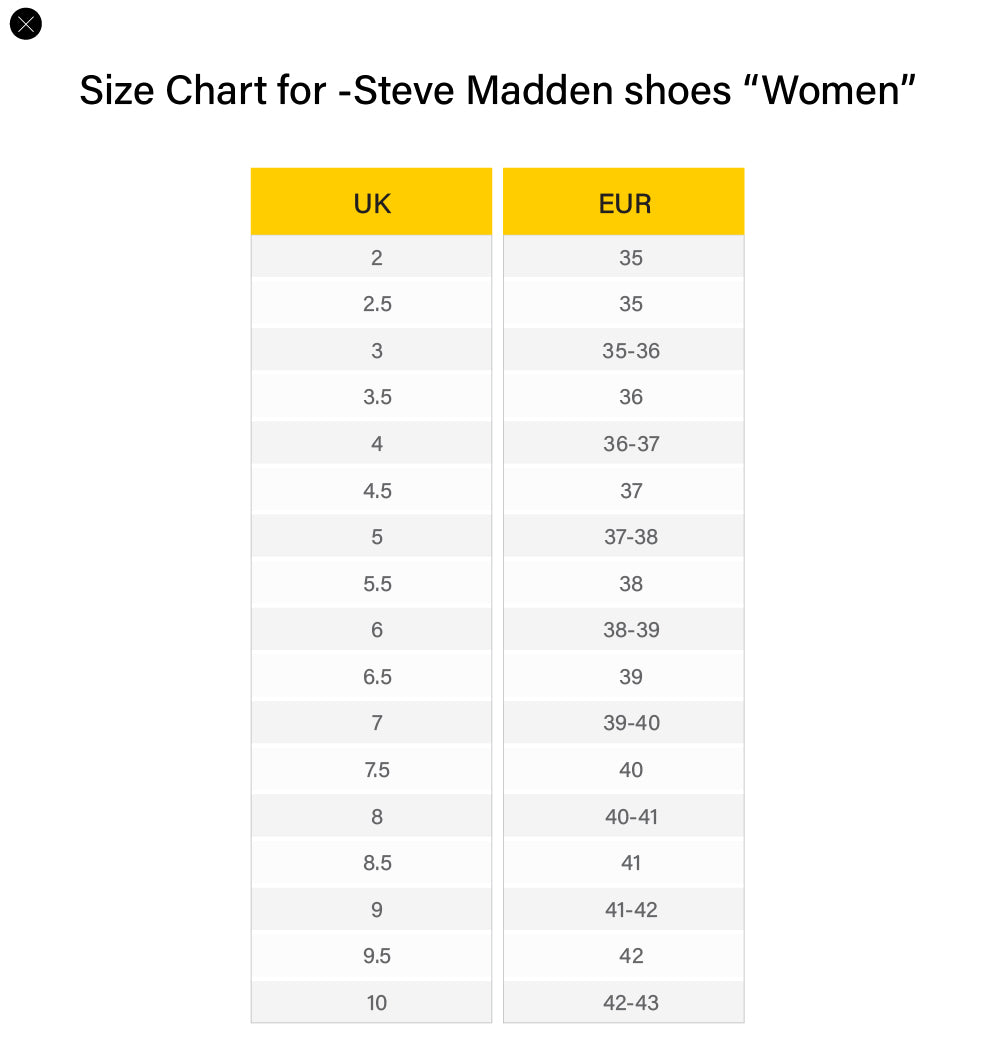Click the EUR column header

pyautogui.click(x=624, y=204)
